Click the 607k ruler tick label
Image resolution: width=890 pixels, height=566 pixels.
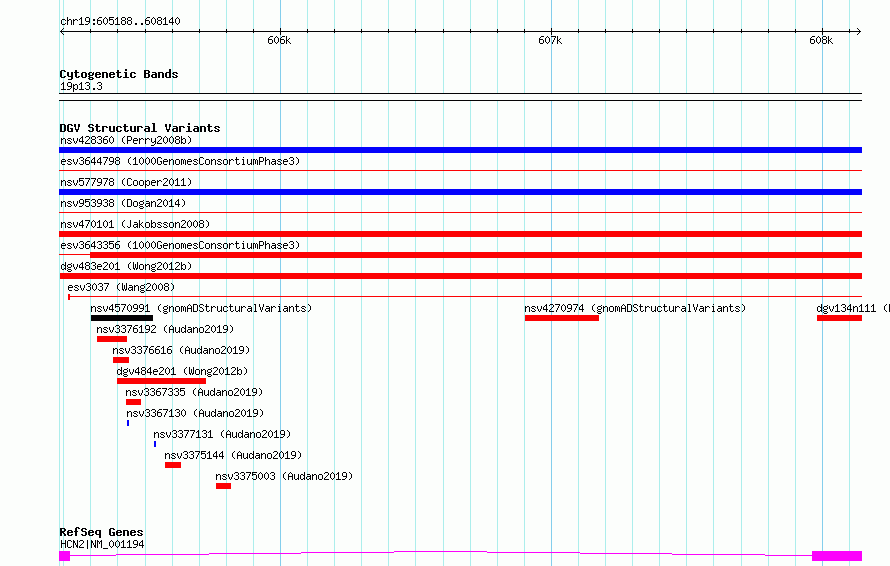(550, 40)
